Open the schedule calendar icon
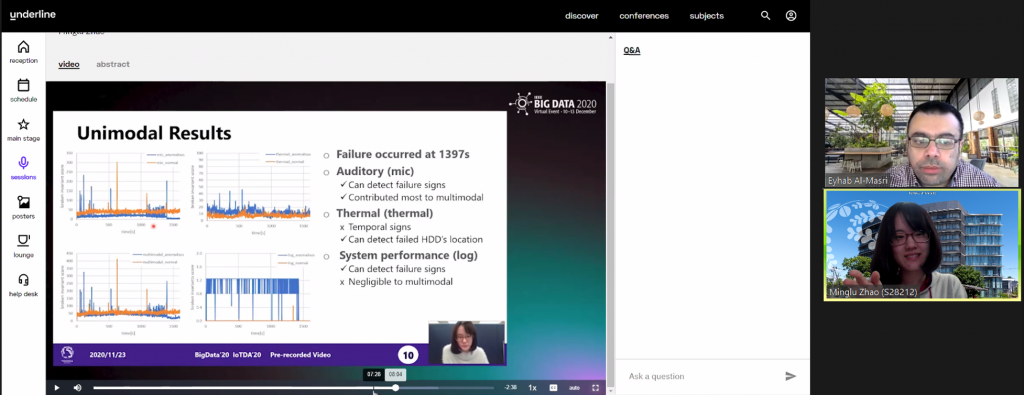The height and width of the screenshot is (395, 1024). tap(24, 86)
